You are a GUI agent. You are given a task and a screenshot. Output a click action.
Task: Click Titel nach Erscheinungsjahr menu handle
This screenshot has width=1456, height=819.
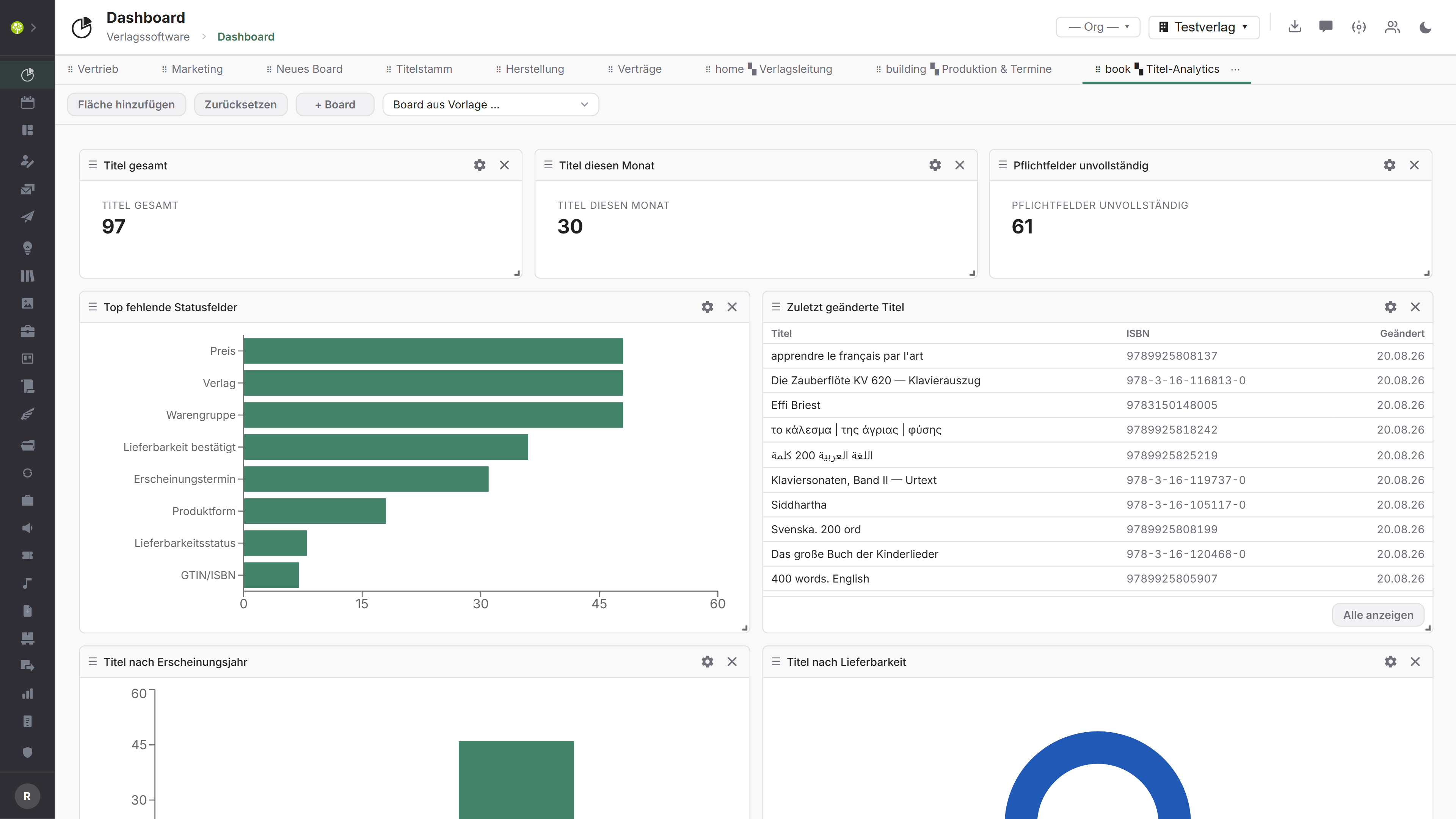(93, 661)
